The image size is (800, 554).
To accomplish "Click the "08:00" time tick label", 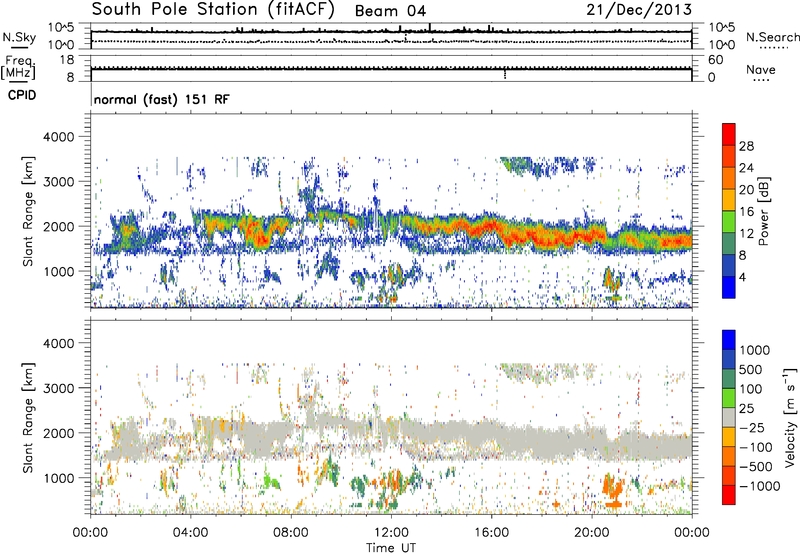I will point(291,533).
